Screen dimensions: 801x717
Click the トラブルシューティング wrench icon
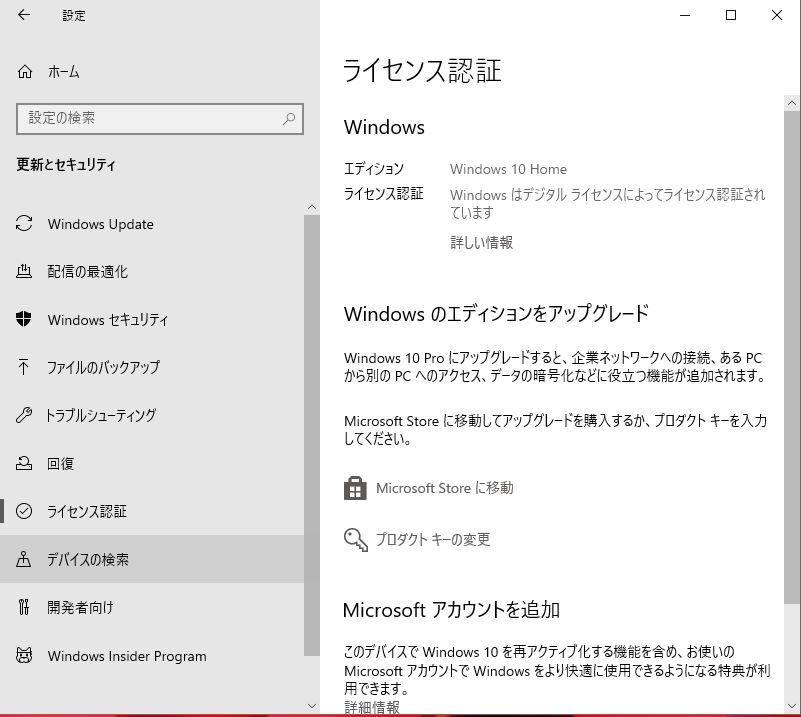(23, 415)
